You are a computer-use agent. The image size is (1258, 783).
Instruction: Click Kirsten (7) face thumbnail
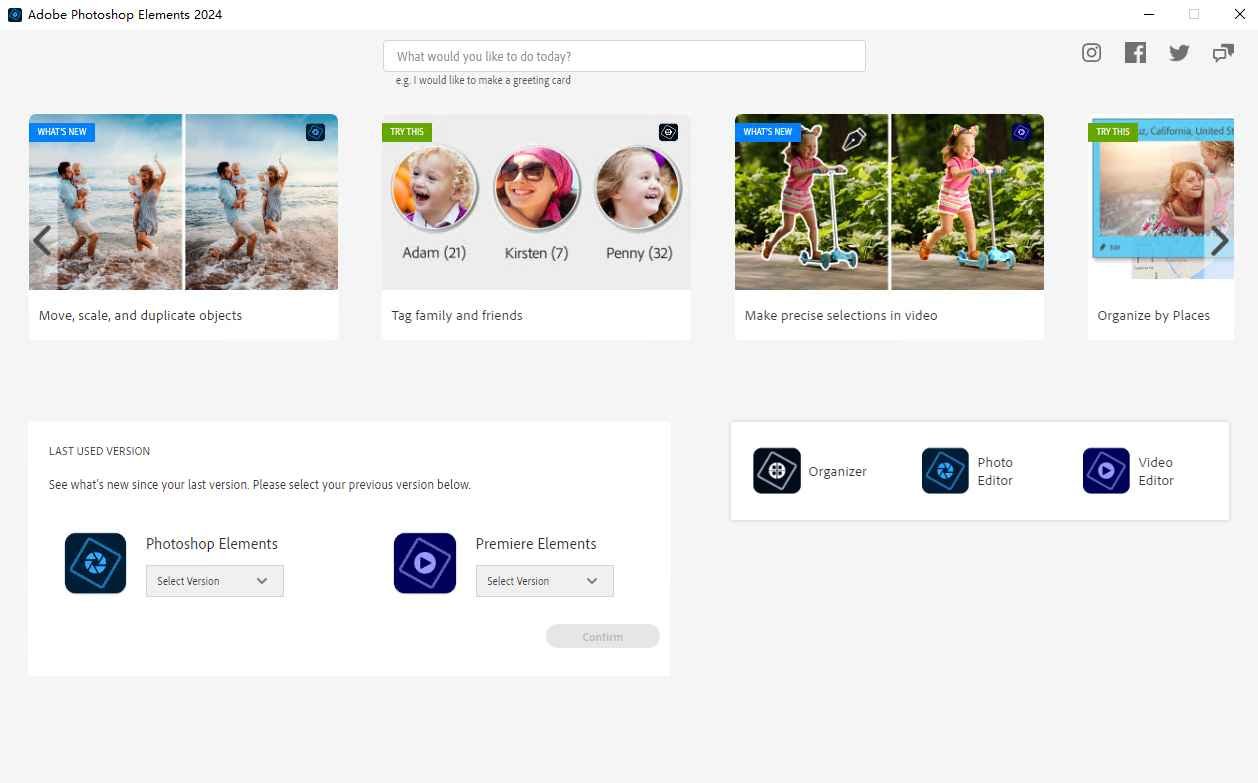coord(537,189)
